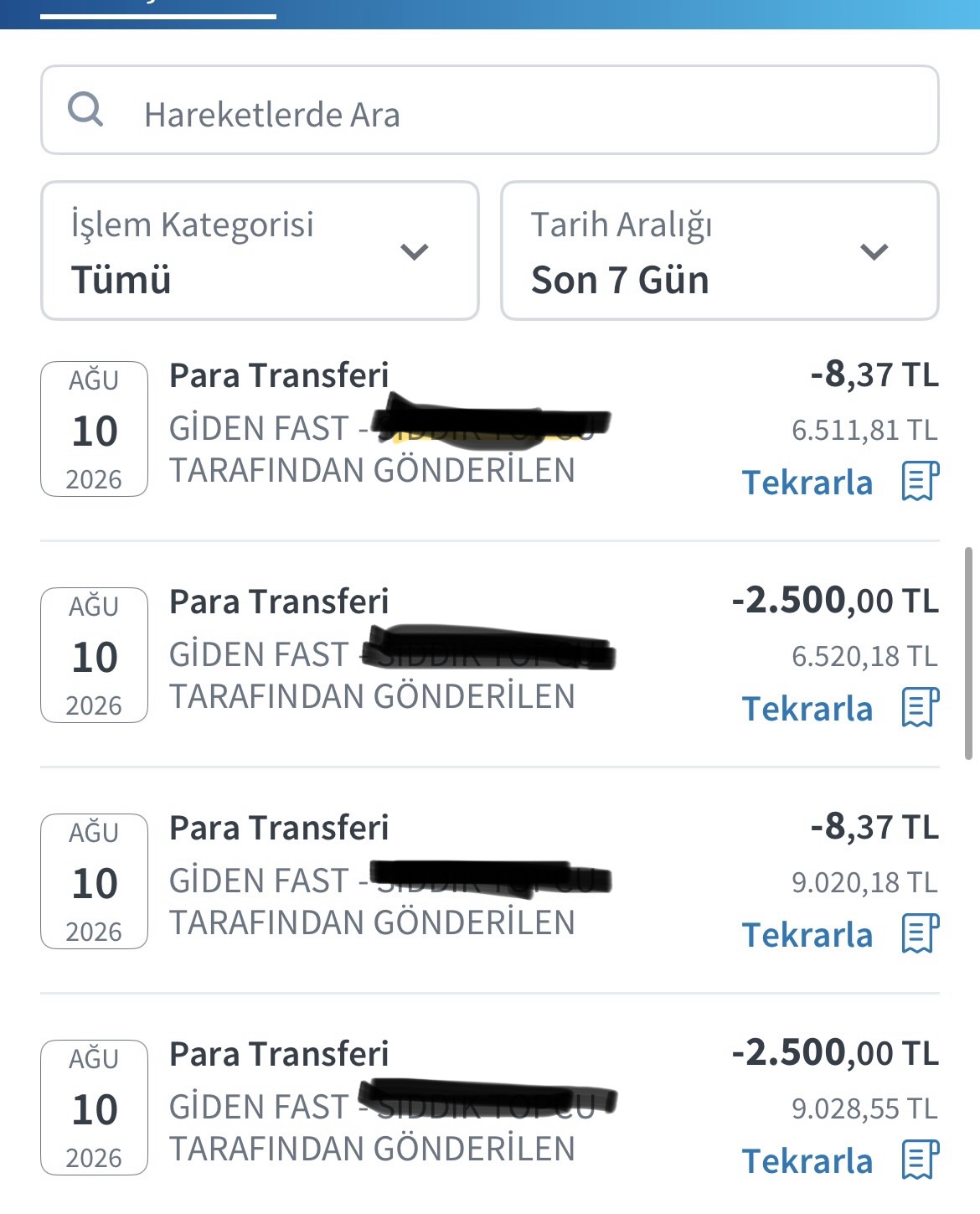Open the Son 7 Gün date range selector

click(720, 251)
